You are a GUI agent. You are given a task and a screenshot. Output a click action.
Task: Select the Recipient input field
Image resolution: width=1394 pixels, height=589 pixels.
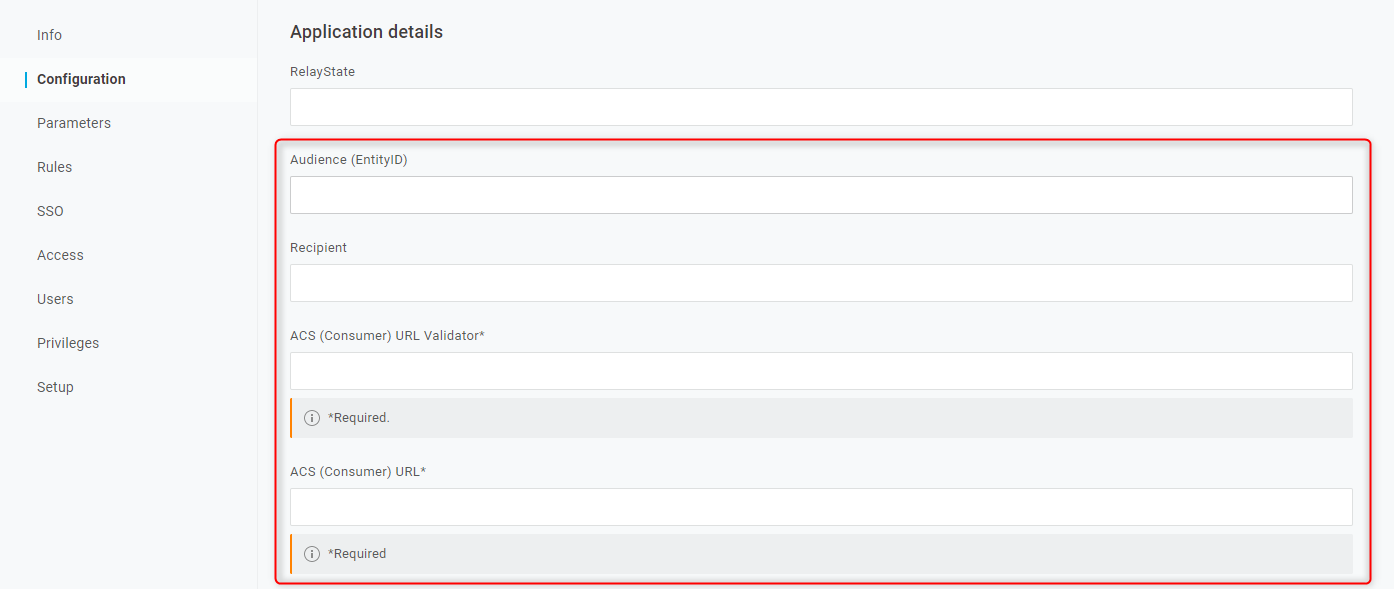[820, 283]
